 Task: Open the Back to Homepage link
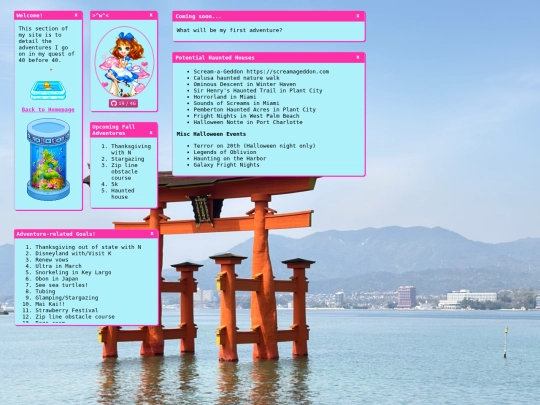coord(48,110)
